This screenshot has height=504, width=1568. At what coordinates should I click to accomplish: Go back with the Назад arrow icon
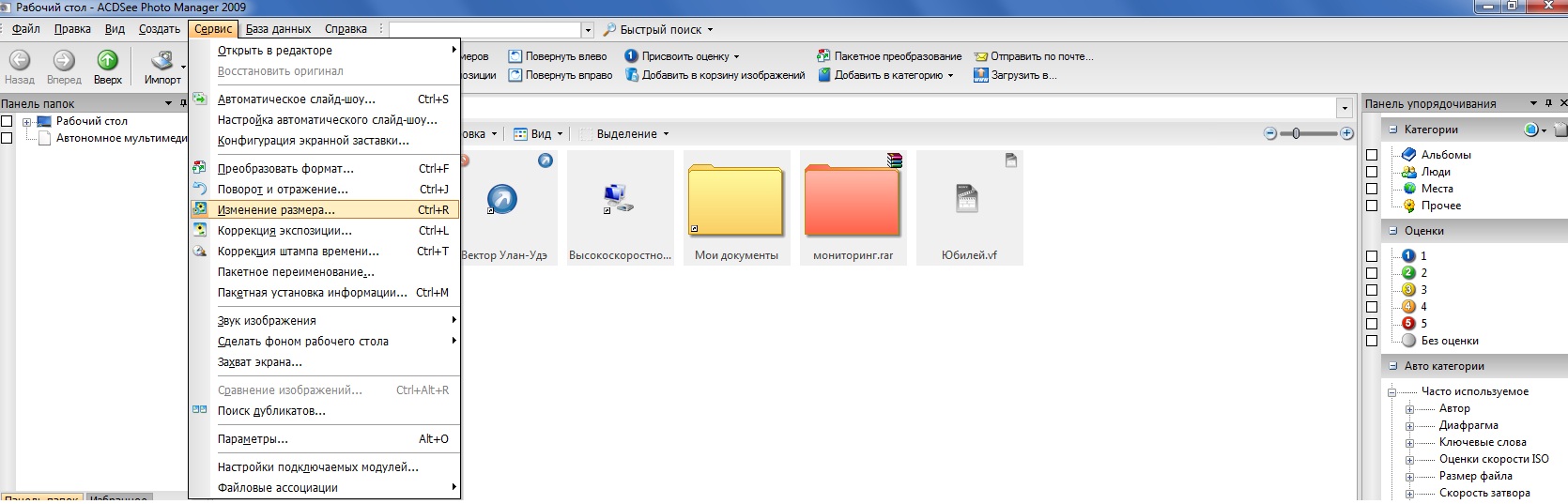[x=20, y=60]
